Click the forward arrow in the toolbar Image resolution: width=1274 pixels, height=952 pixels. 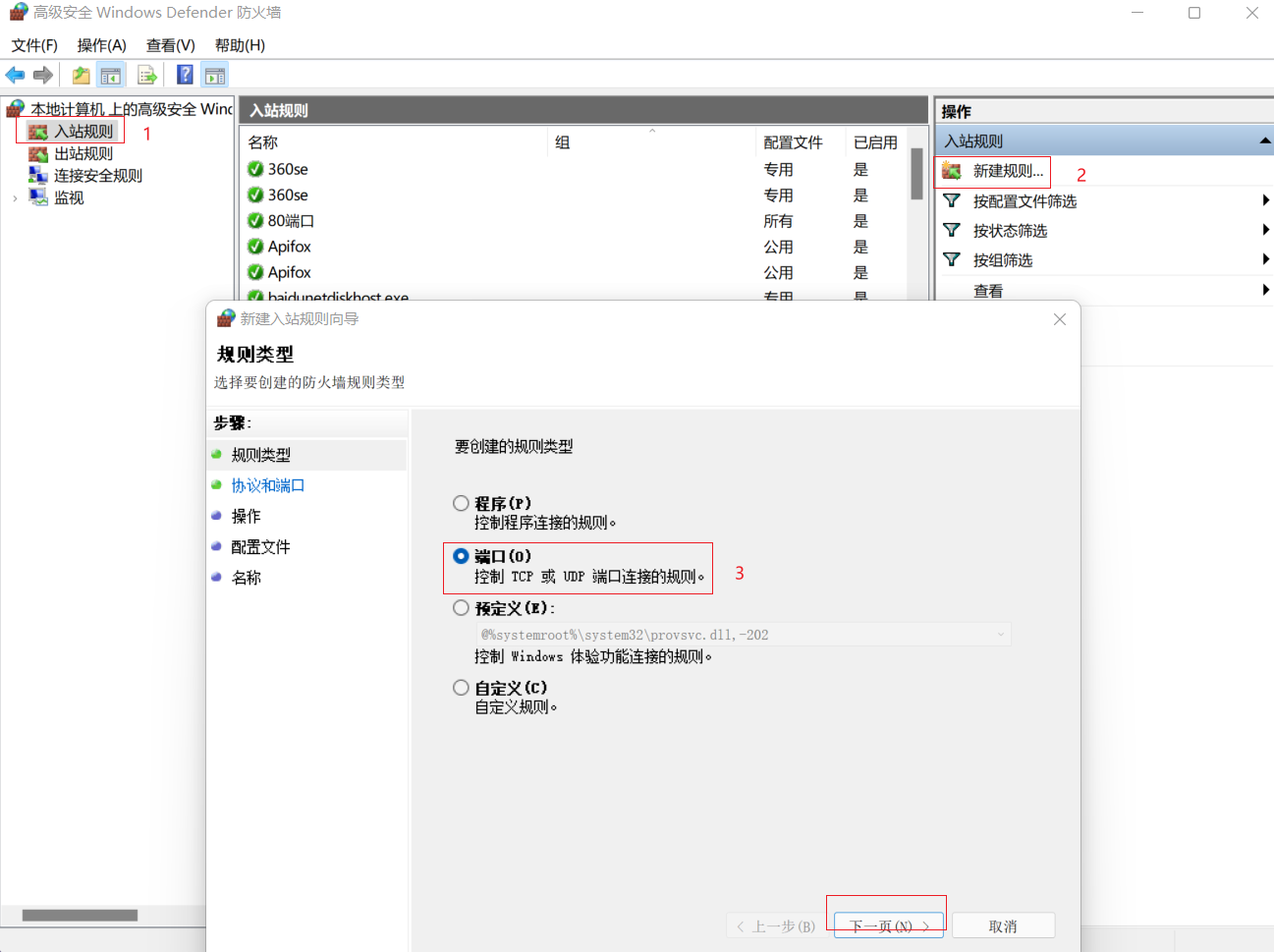[42, 75]
